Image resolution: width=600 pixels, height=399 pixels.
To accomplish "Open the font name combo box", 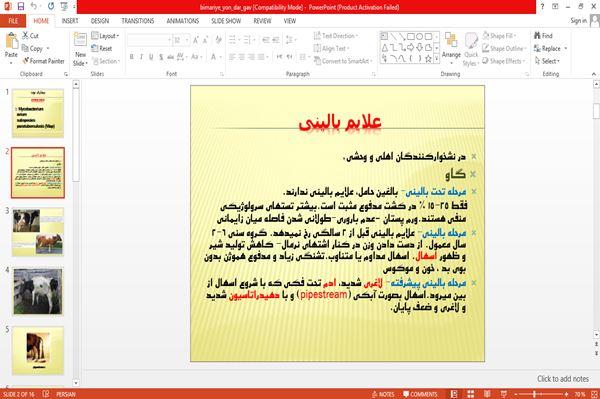I will 149,40.
